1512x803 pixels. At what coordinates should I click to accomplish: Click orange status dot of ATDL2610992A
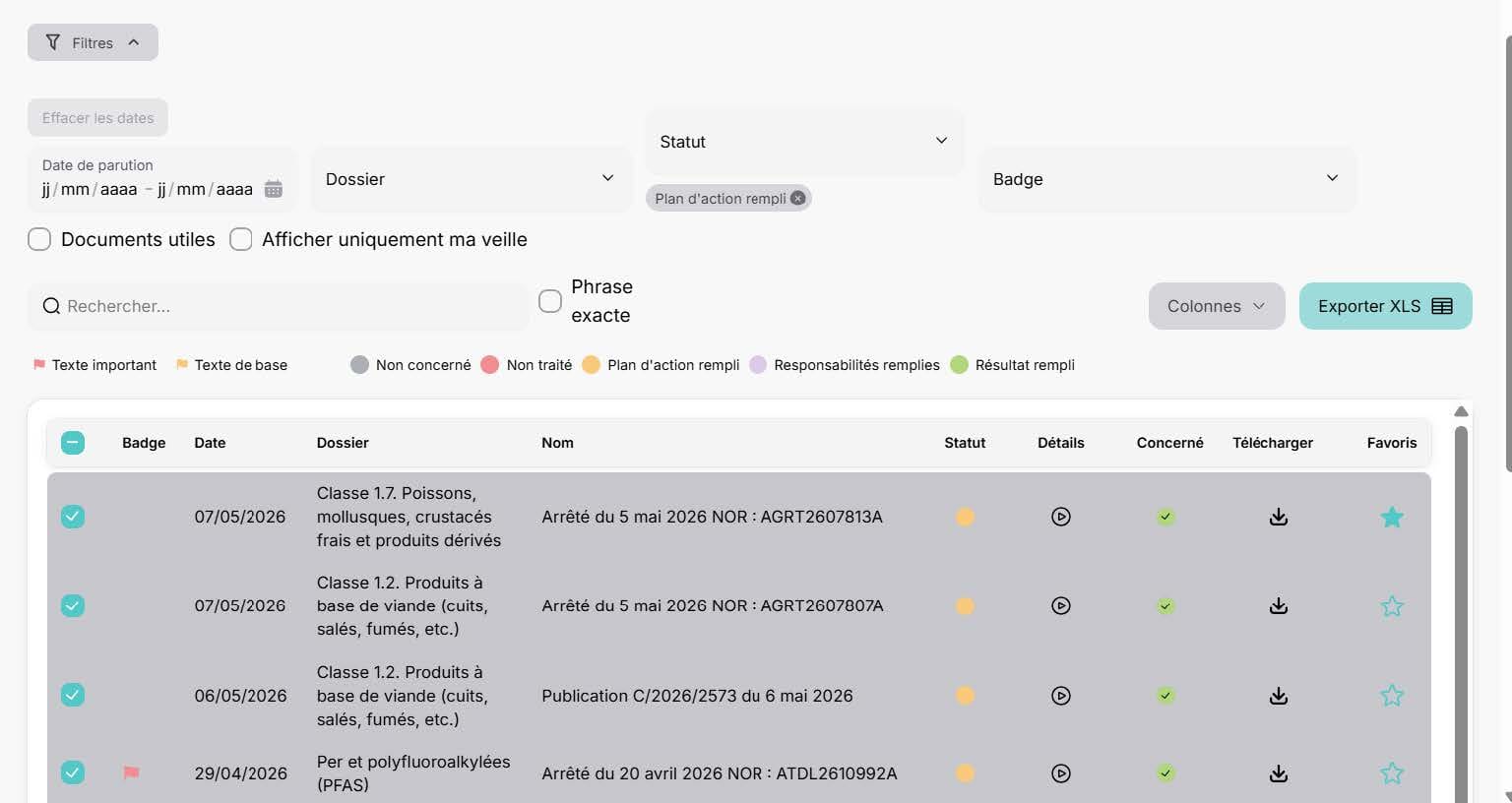click(965, 773)
